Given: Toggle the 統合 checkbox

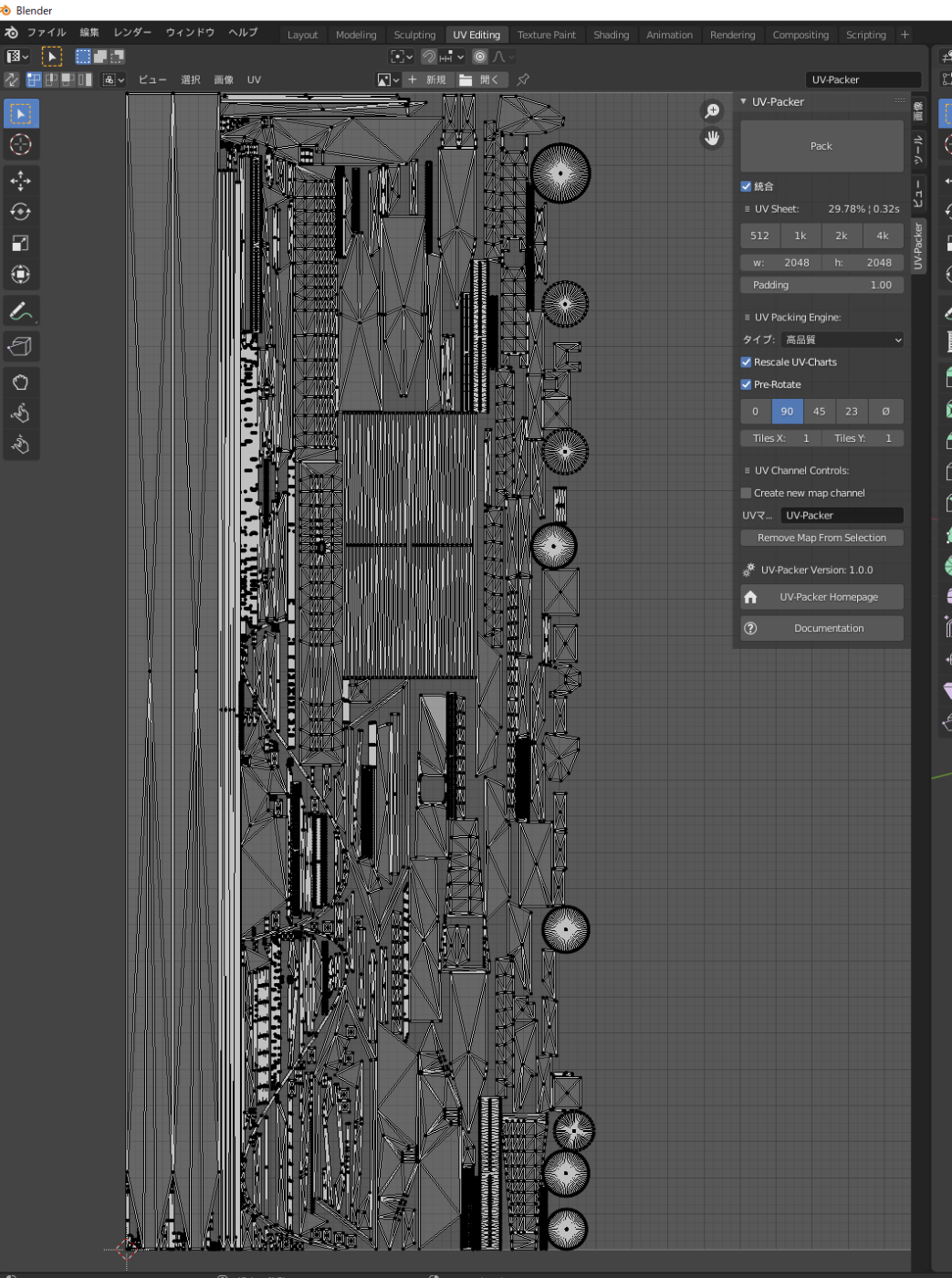Looking at the screenshot, I should pyautogui.click(x=746, y=186).
